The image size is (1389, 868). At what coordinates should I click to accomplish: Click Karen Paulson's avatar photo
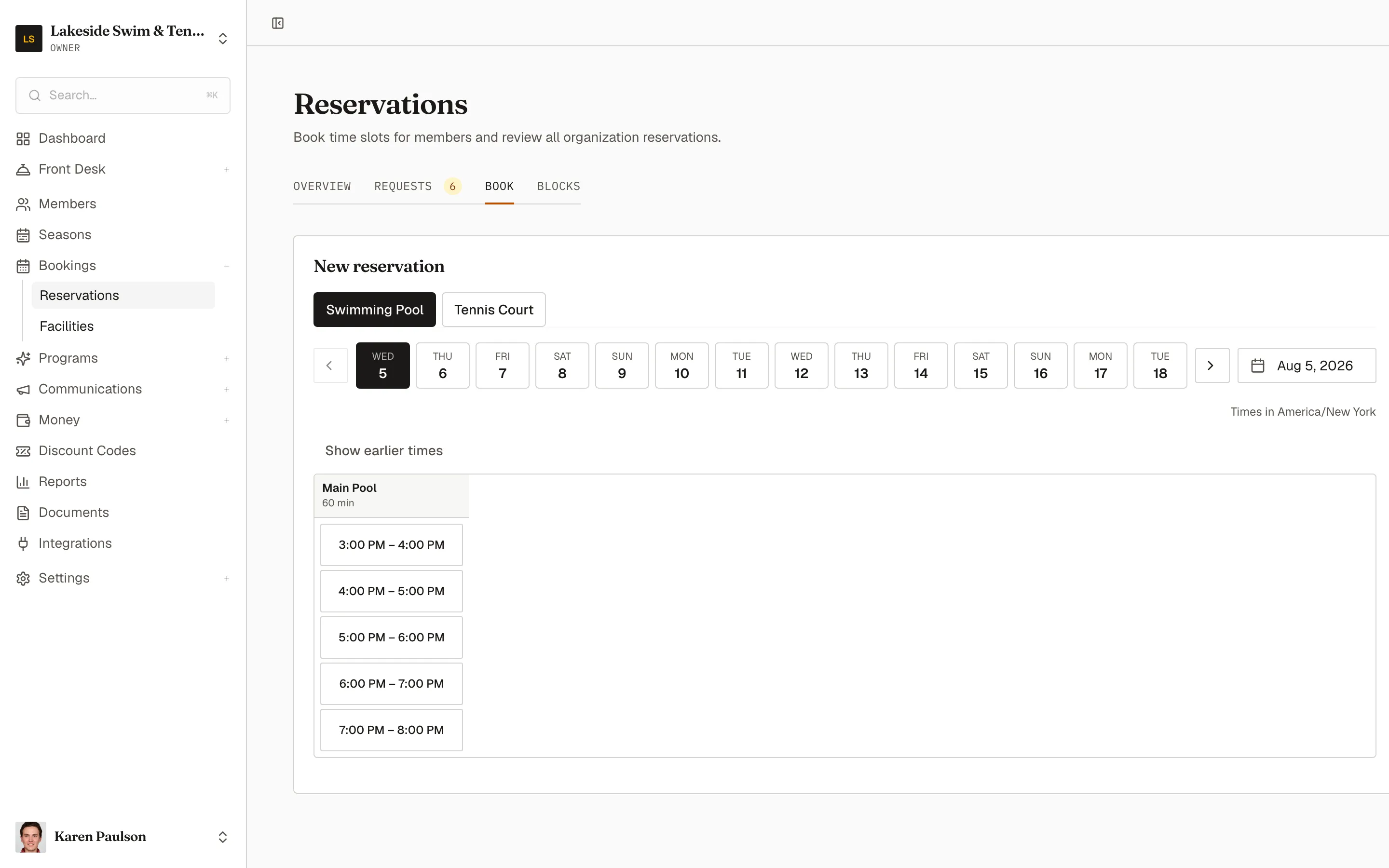(x=30, y=837)
